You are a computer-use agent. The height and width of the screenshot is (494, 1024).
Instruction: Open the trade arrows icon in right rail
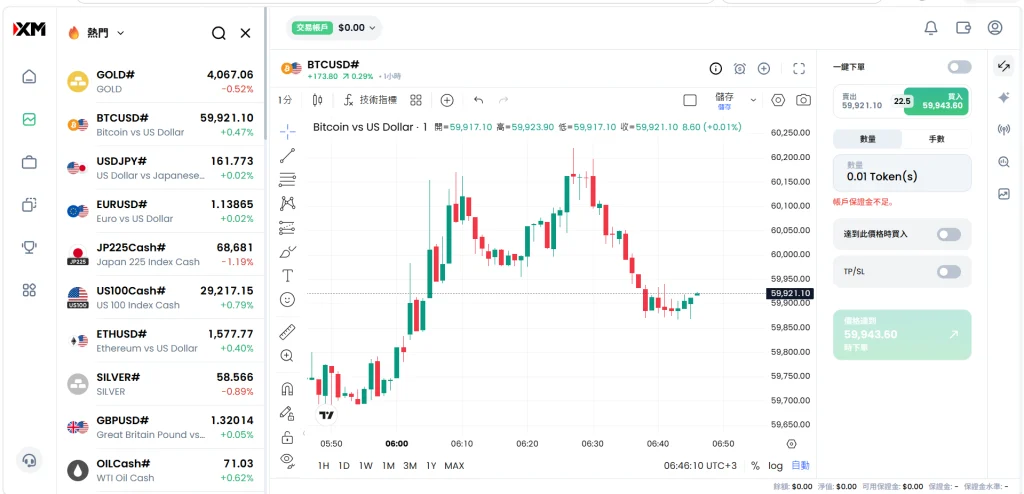click(1004, 66)
